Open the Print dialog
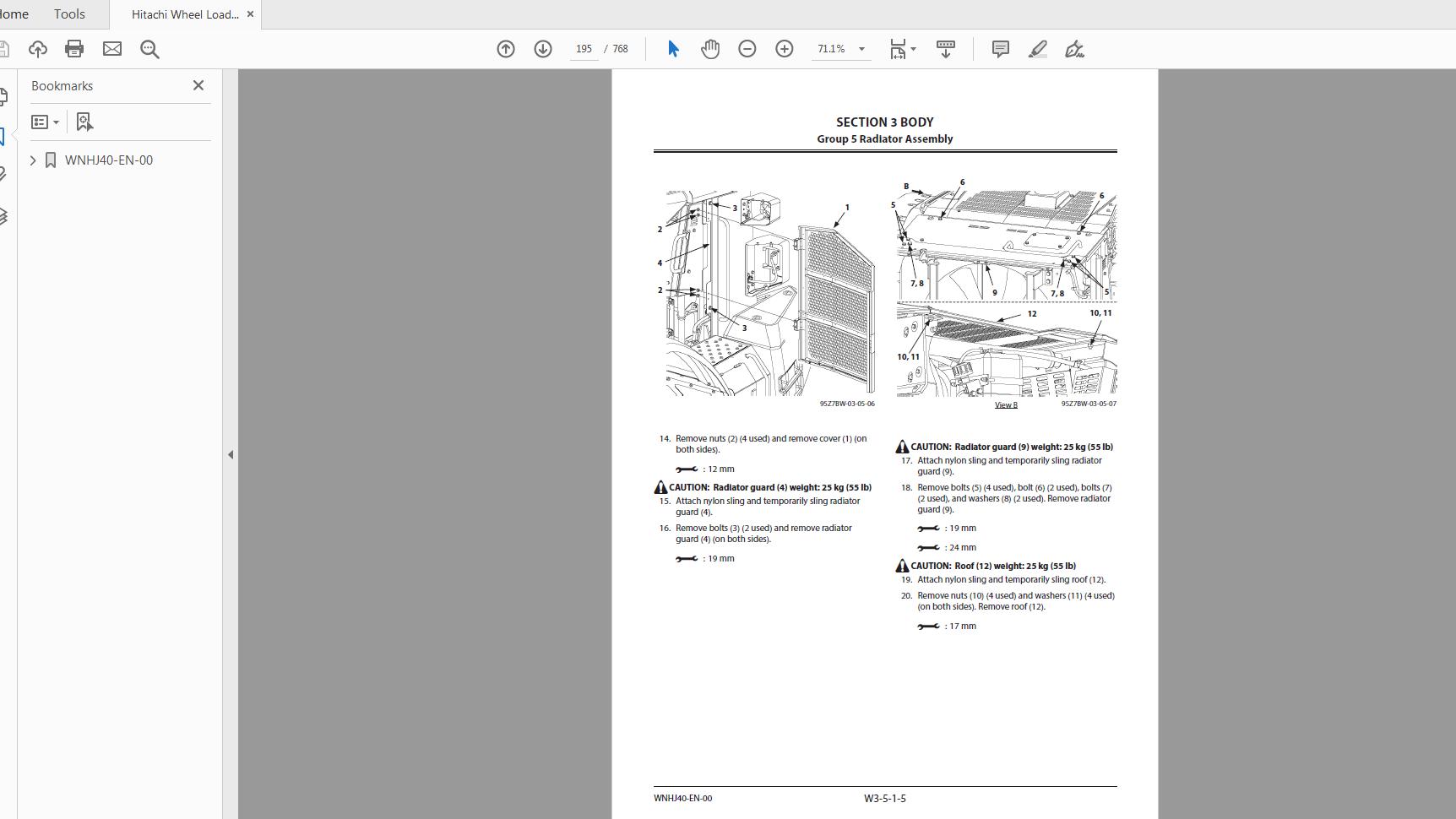 click(x=73, y=48)
